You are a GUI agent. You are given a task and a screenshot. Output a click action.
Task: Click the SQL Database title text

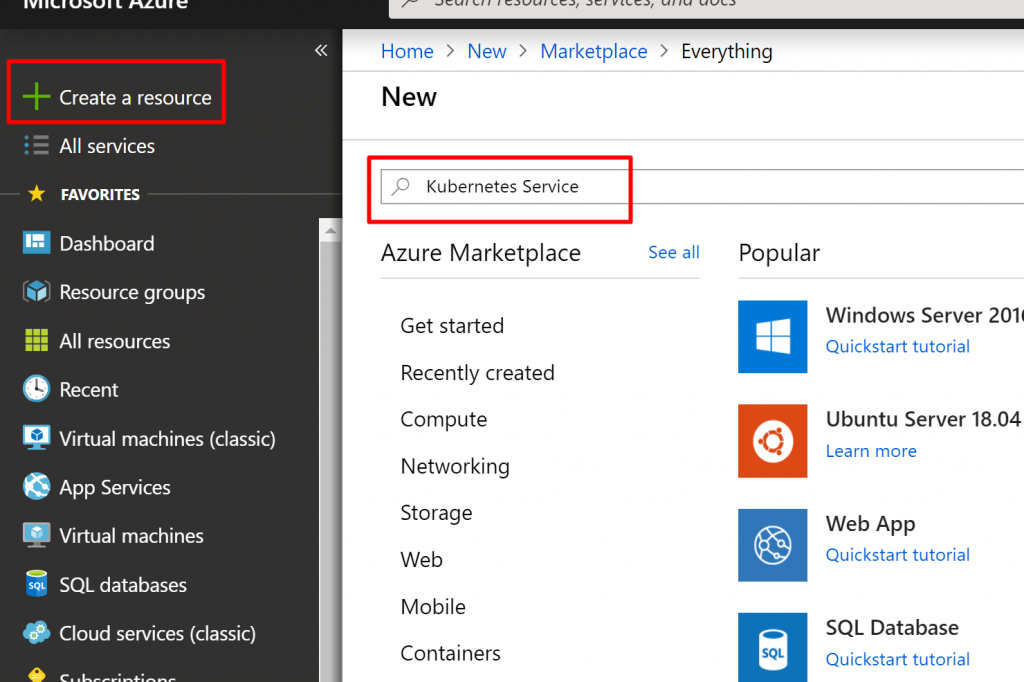(891, 627)
